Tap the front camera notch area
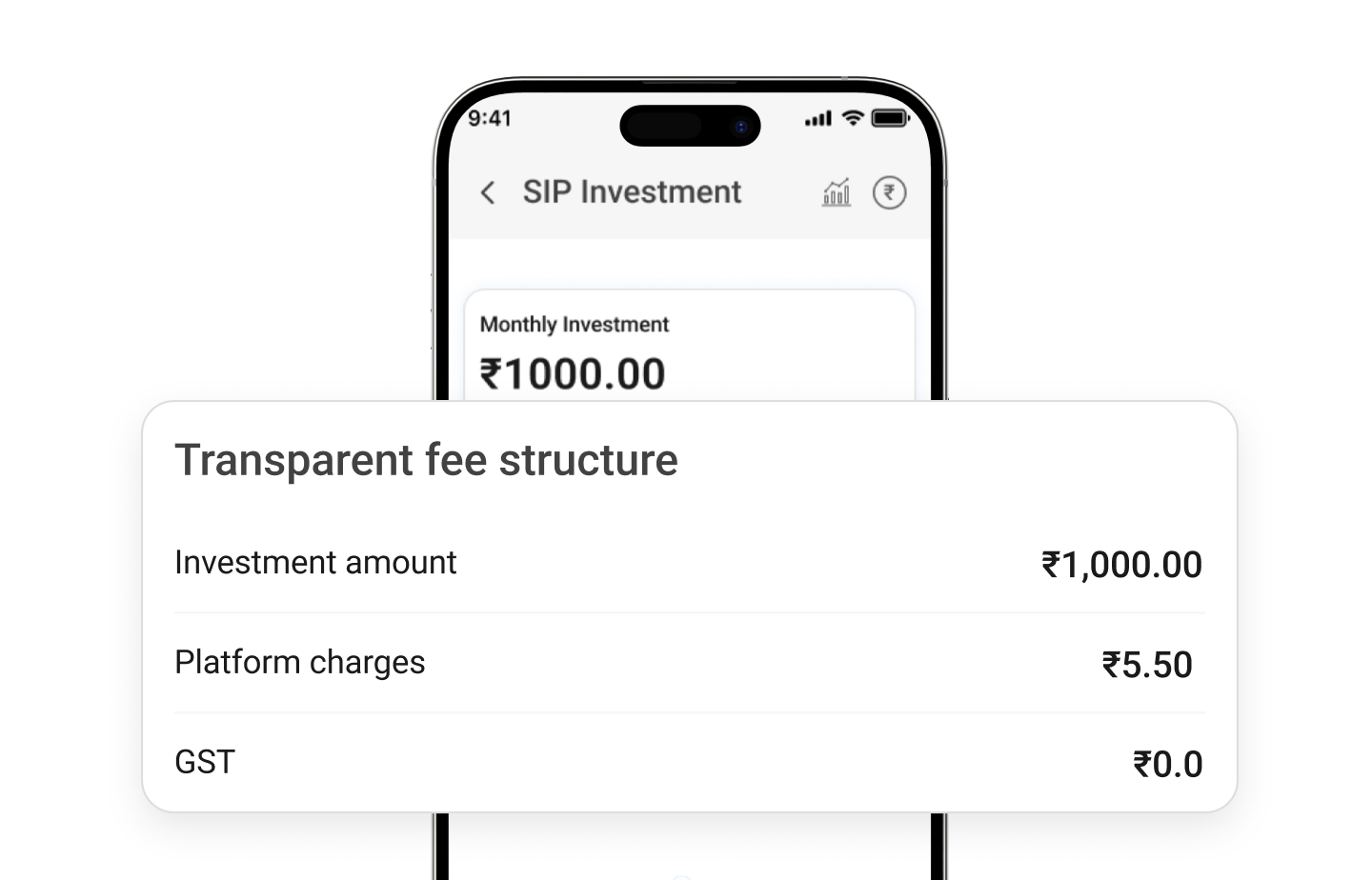1372x880 pixels. [x=688, y=127]
